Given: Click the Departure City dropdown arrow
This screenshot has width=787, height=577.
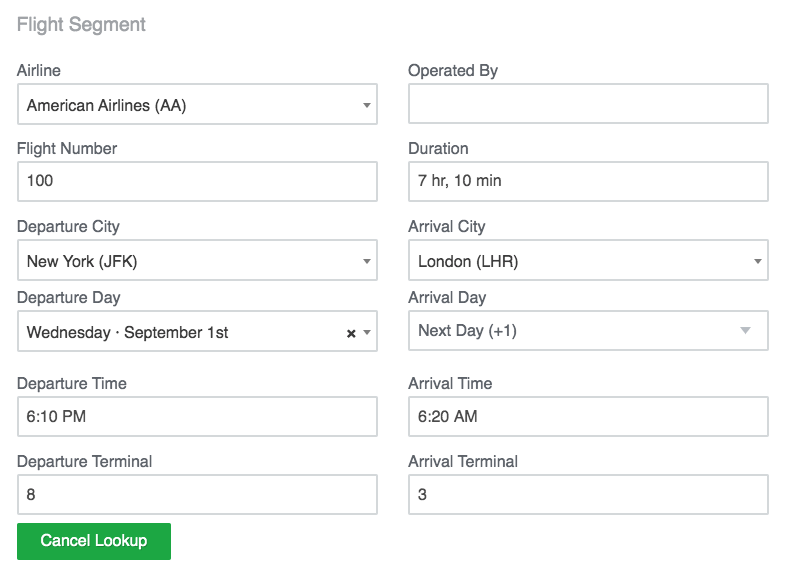Looking at the screenshot, I should pyautogui.click(x=366, y=262).
